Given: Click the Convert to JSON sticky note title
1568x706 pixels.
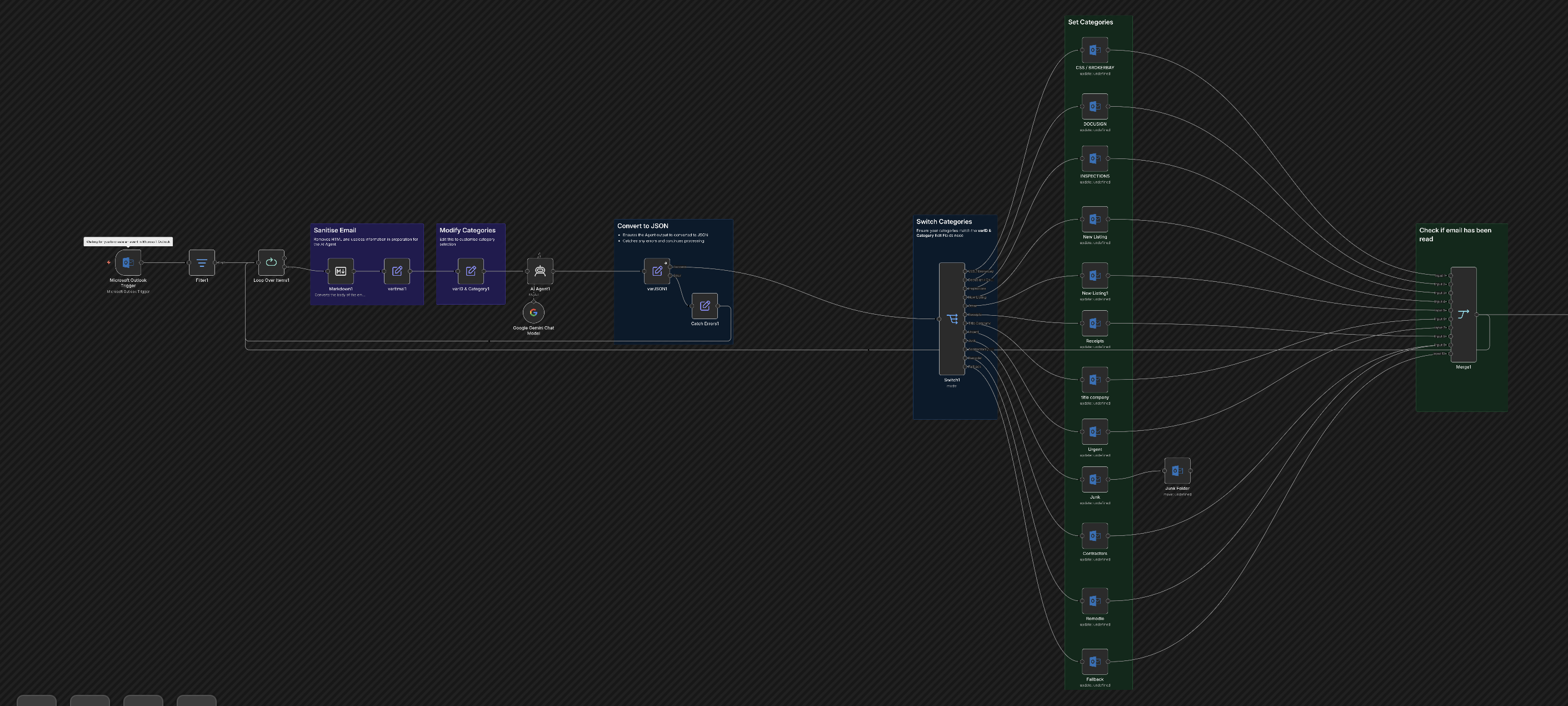Looking at the screenshot, I should point(643,226).
